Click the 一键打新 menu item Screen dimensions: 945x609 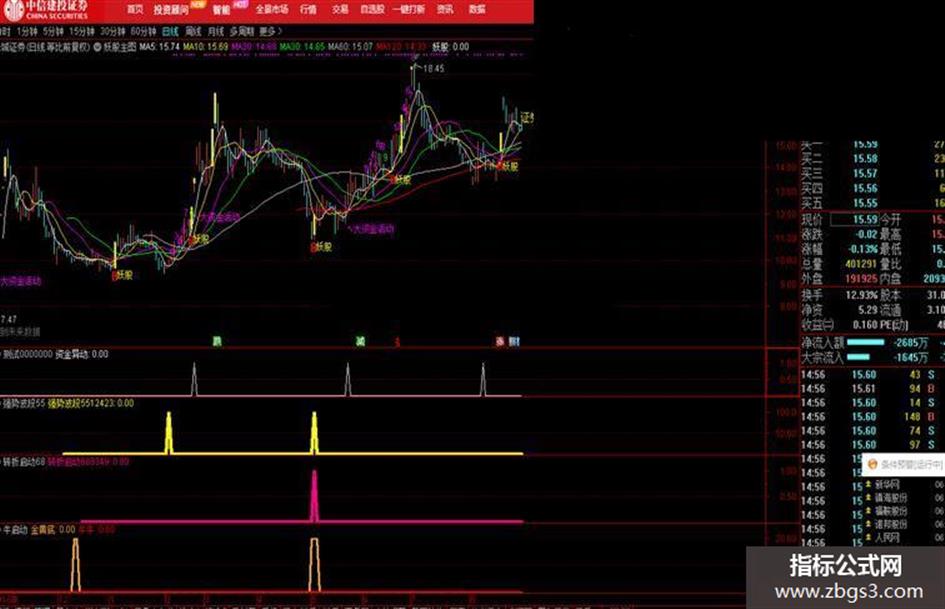coord(409,10)
